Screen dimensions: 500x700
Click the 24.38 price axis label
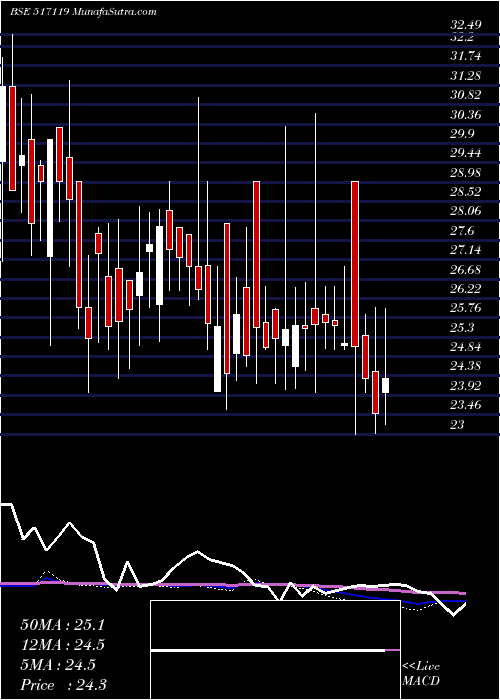[466, 367]
